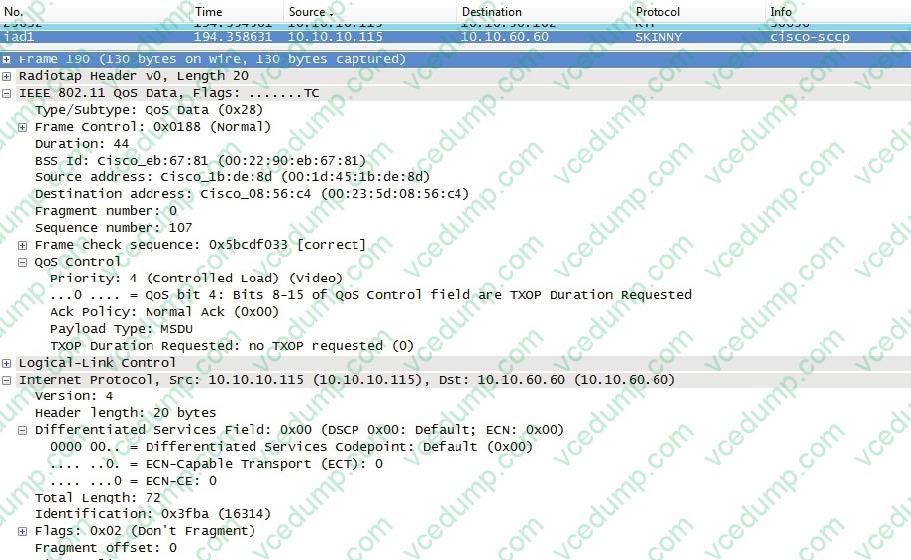Select the Priority: 4 (Controlled Load) line

pos(195,278)
